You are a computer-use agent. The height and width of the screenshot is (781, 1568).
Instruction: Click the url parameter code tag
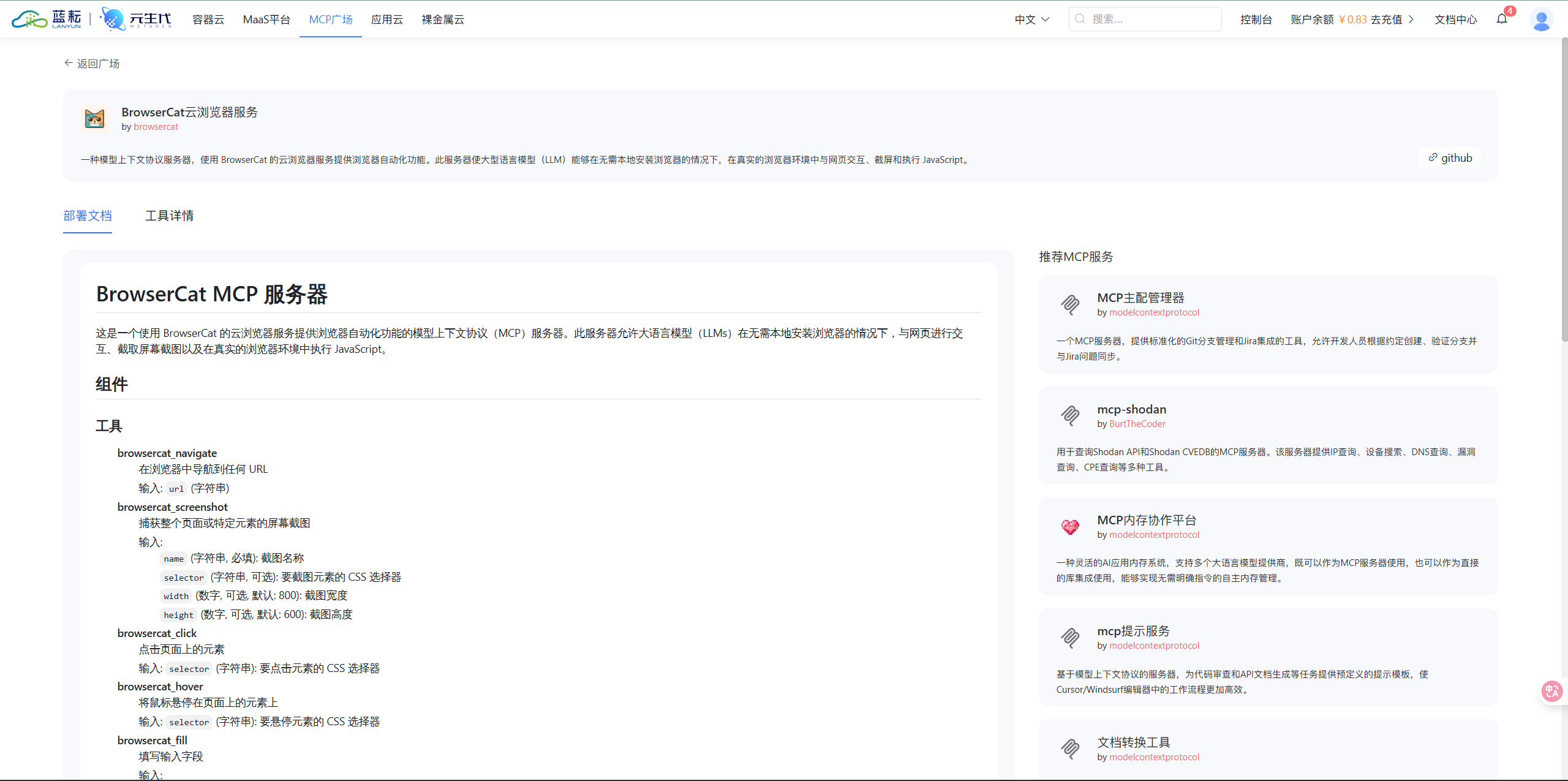176,489
